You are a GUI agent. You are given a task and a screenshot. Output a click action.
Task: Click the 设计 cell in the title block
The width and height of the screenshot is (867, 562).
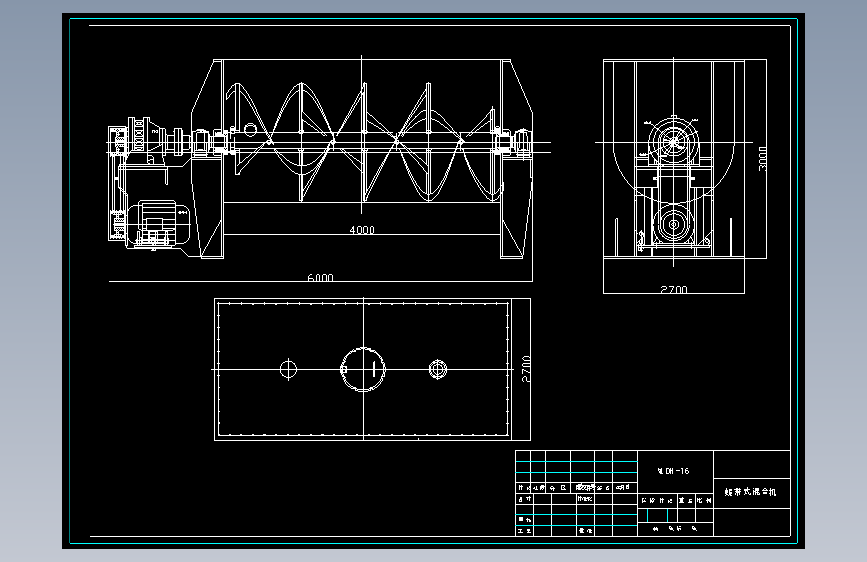[524, 498]
